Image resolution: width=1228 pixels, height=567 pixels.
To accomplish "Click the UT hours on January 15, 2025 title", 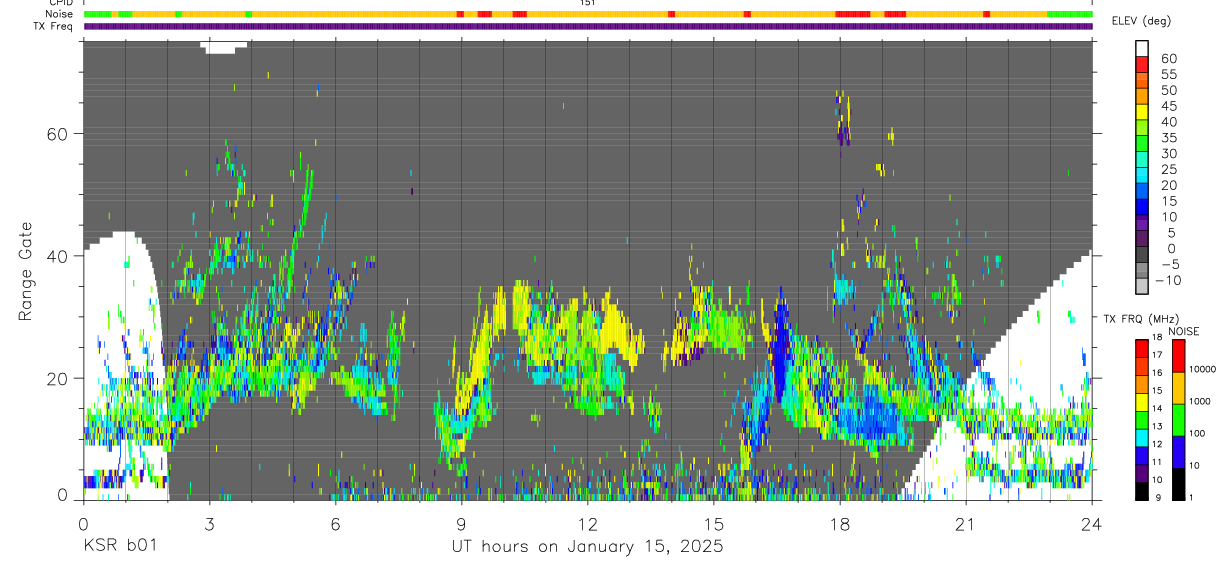I will click(x=587, y=547).
